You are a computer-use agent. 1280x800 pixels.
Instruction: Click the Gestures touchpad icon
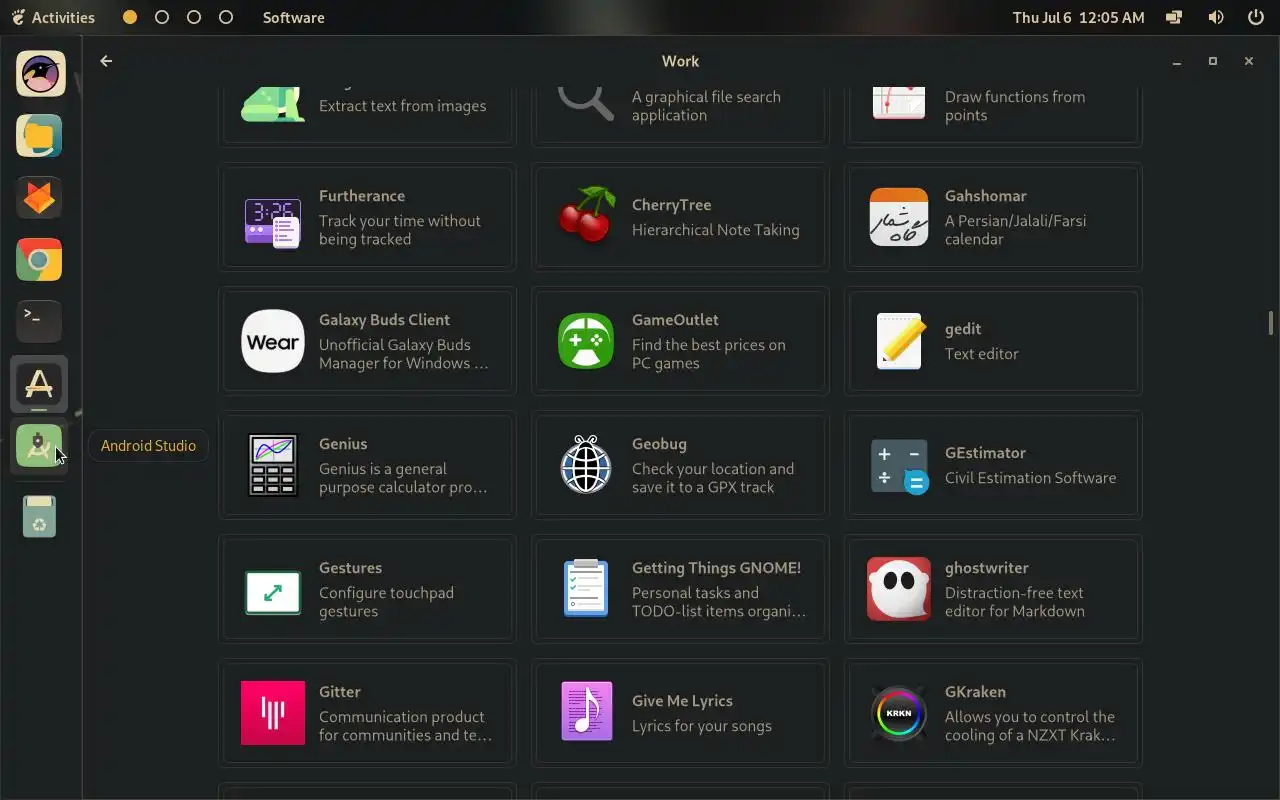(273, 593)
